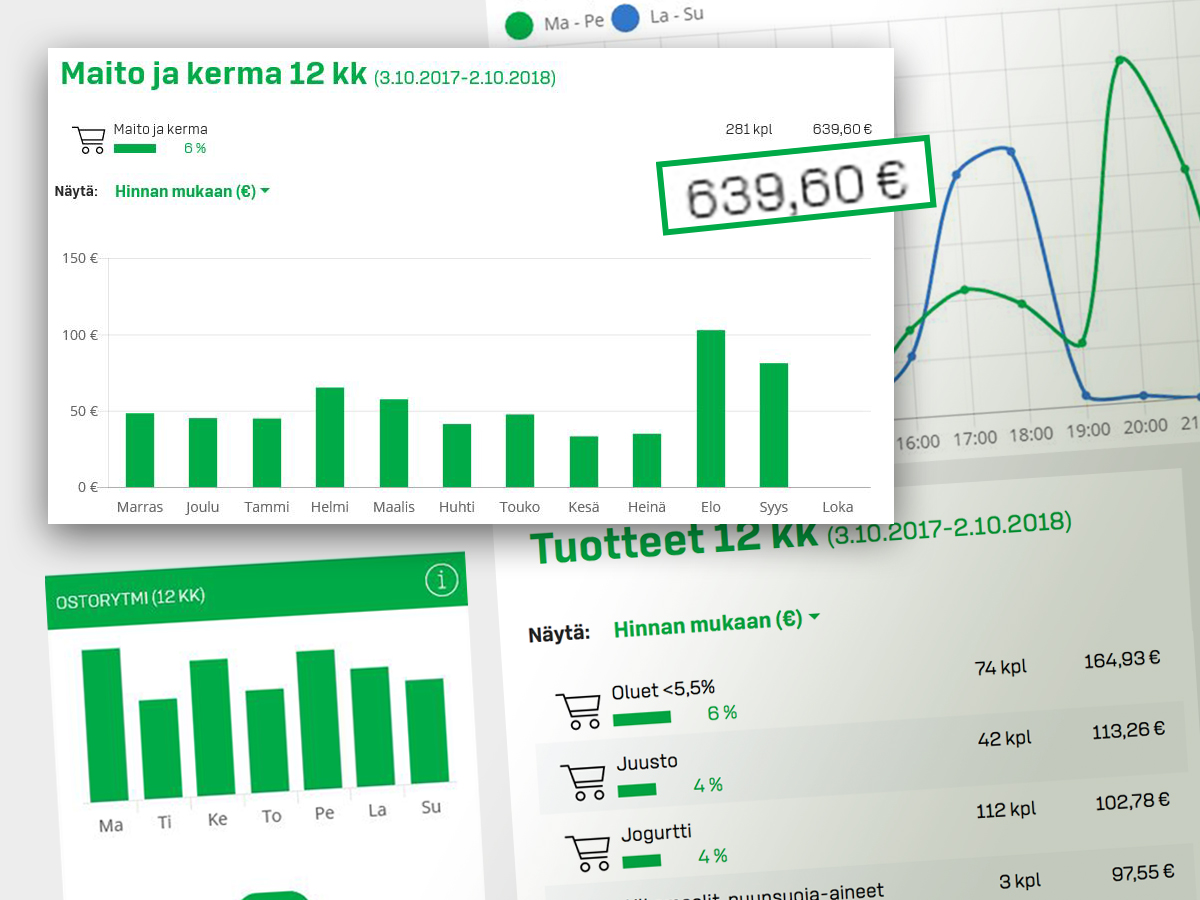The image size is (1200, 900).
Task: Select the Huhti bar in monthly chart
Action: pos(457,456)
